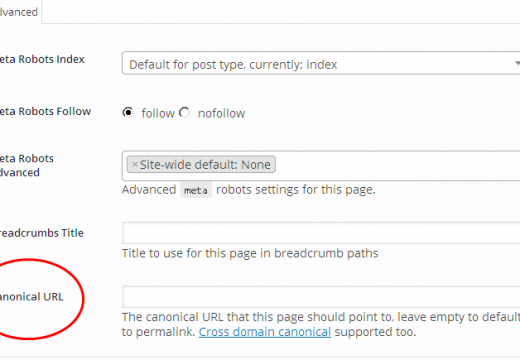Focus the Breadcrumbs Title input field
Screen dimensions: 520x360
321,233
